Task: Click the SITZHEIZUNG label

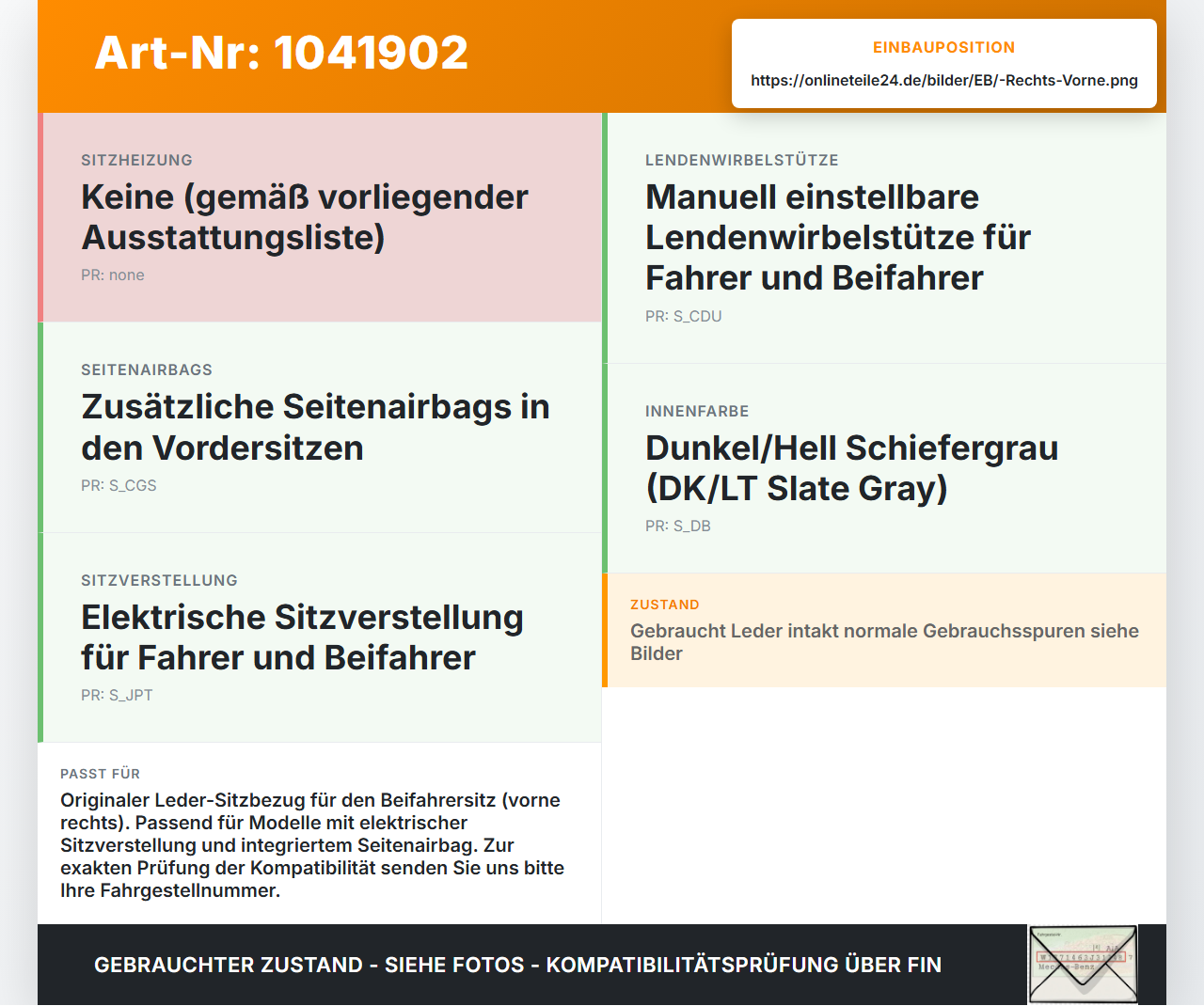Action: point(136,160)
